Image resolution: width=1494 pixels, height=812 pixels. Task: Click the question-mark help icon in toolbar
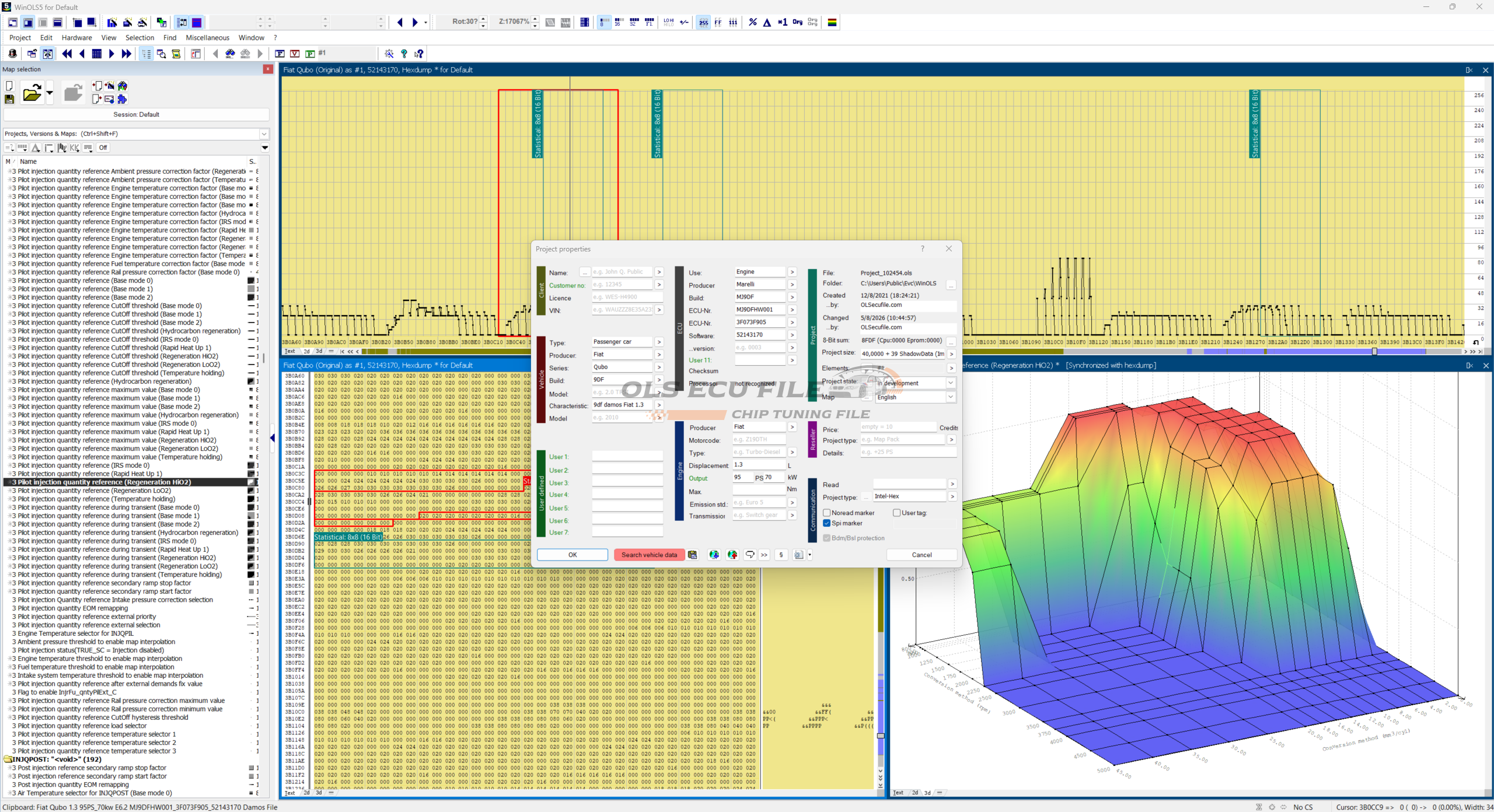(x=404, y=54)
